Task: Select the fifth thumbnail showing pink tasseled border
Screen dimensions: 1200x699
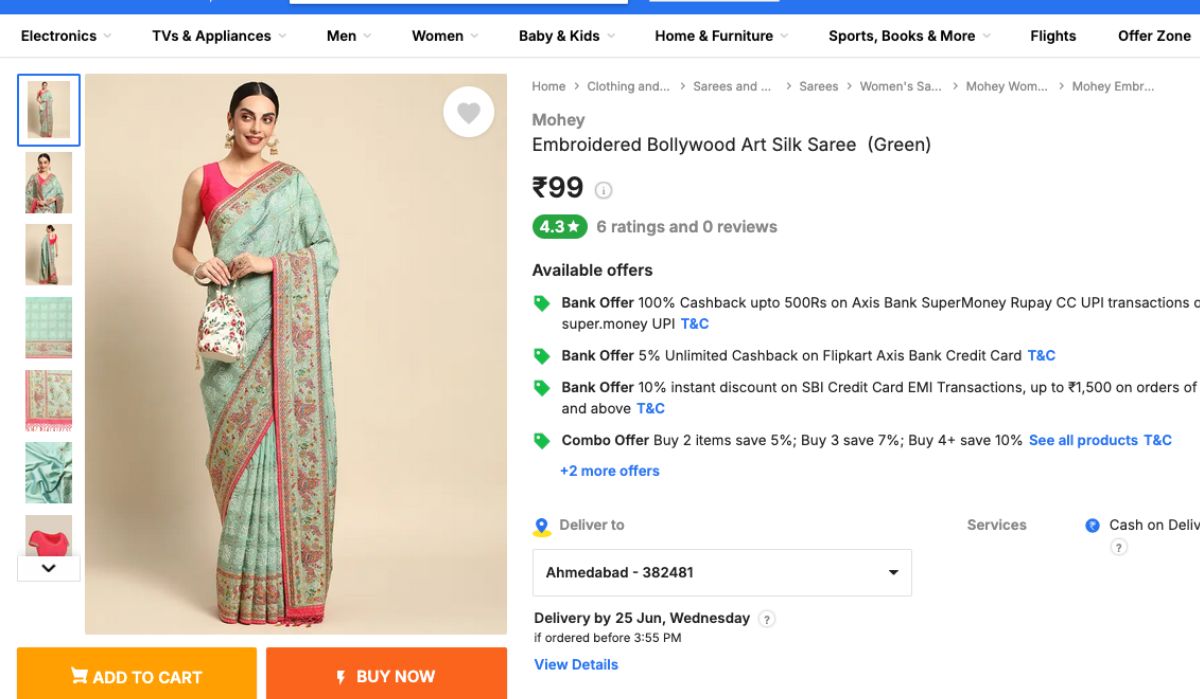Action: [x=48, y=401]
